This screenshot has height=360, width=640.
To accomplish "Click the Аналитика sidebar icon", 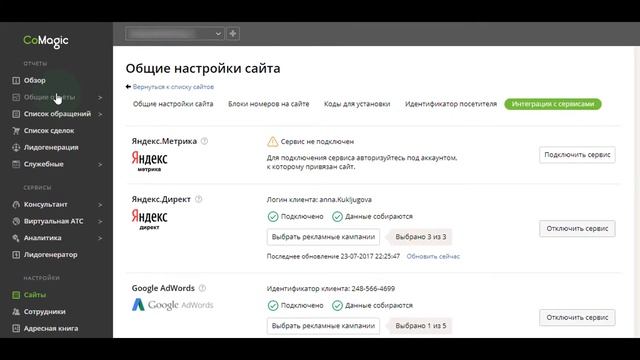I will (16, 238).
